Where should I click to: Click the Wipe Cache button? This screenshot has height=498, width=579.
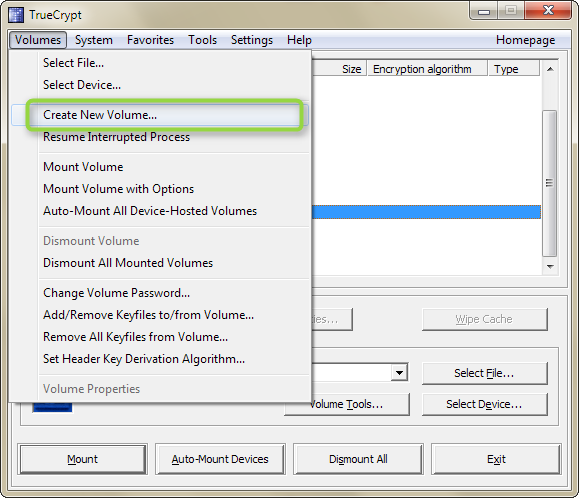click(x=484, y=319)
